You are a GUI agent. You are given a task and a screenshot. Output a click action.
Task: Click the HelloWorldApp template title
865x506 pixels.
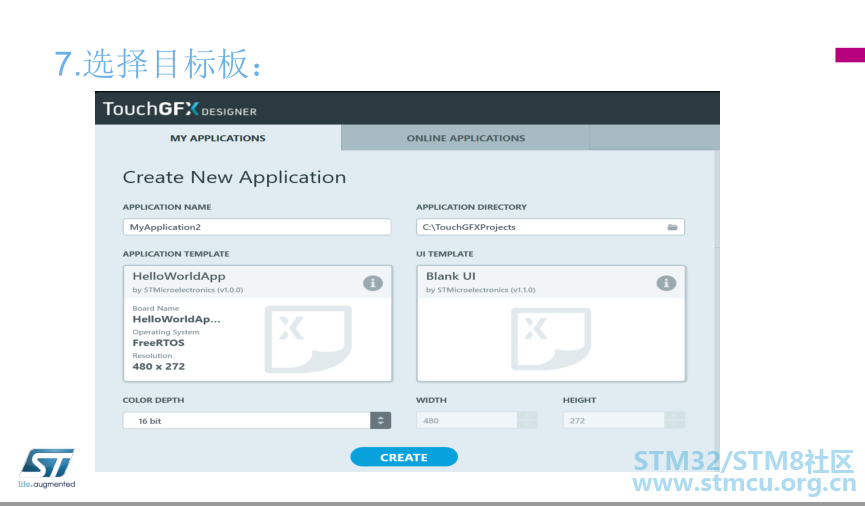(x=179, y=276)
